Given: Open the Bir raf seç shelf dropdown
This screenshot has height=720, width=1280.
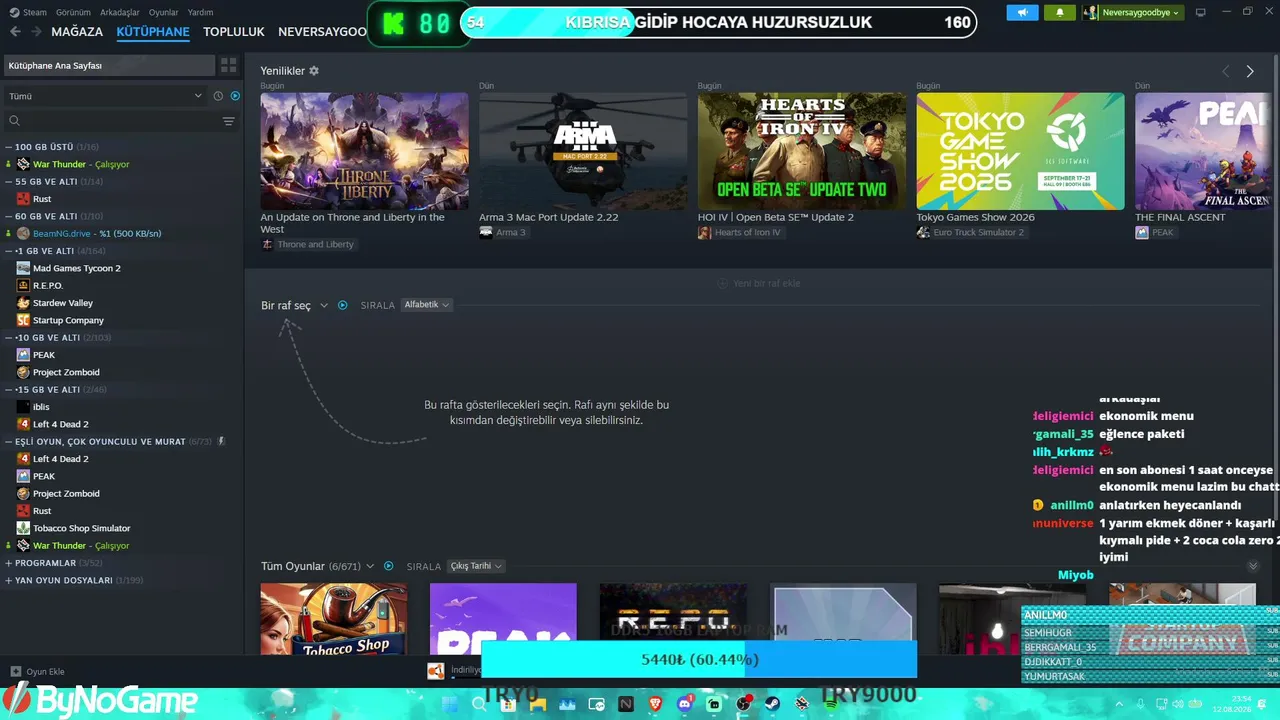Looking at the screenshot, I should pos(294,305).
